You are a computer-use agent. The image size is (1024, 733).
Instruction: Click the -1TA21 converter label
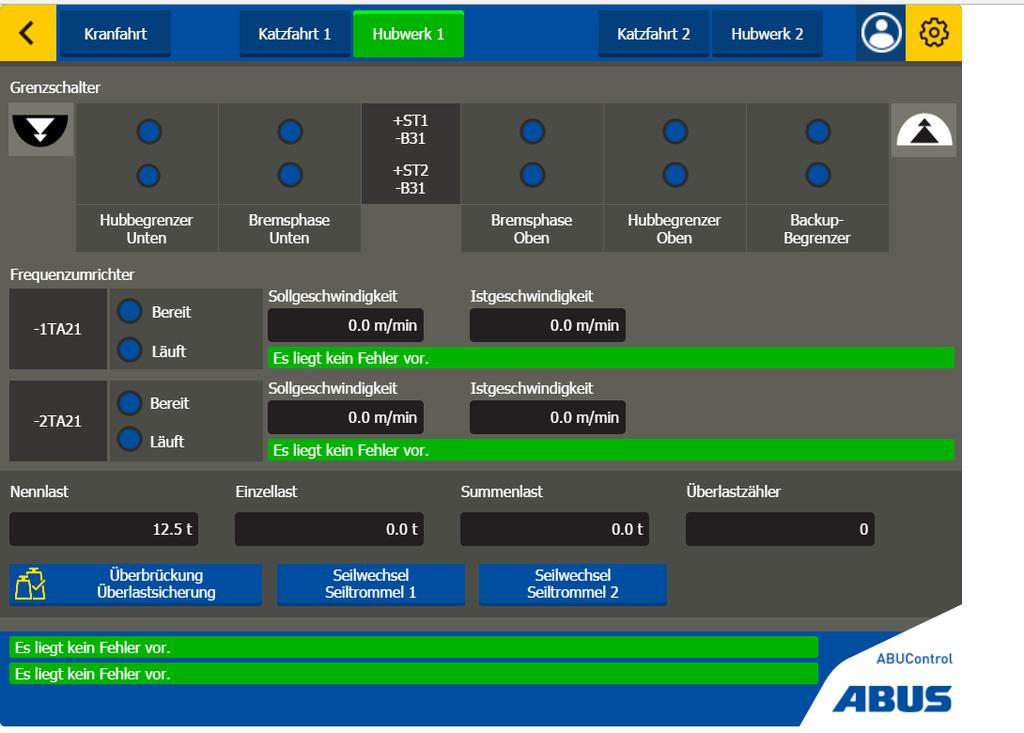pyautogui.click(x=57, y=329)
